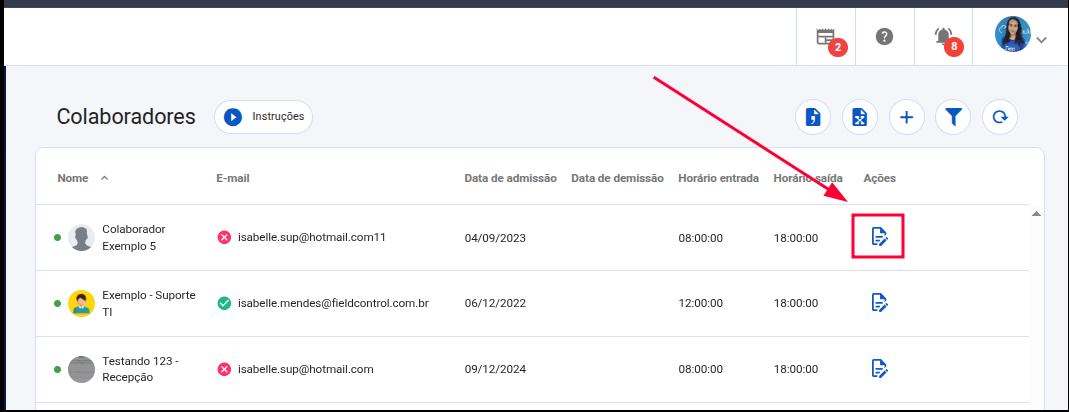This screenshot has height=412, width=1069.
Task: Click entry time 12:00:00
Action: (700, 304)
